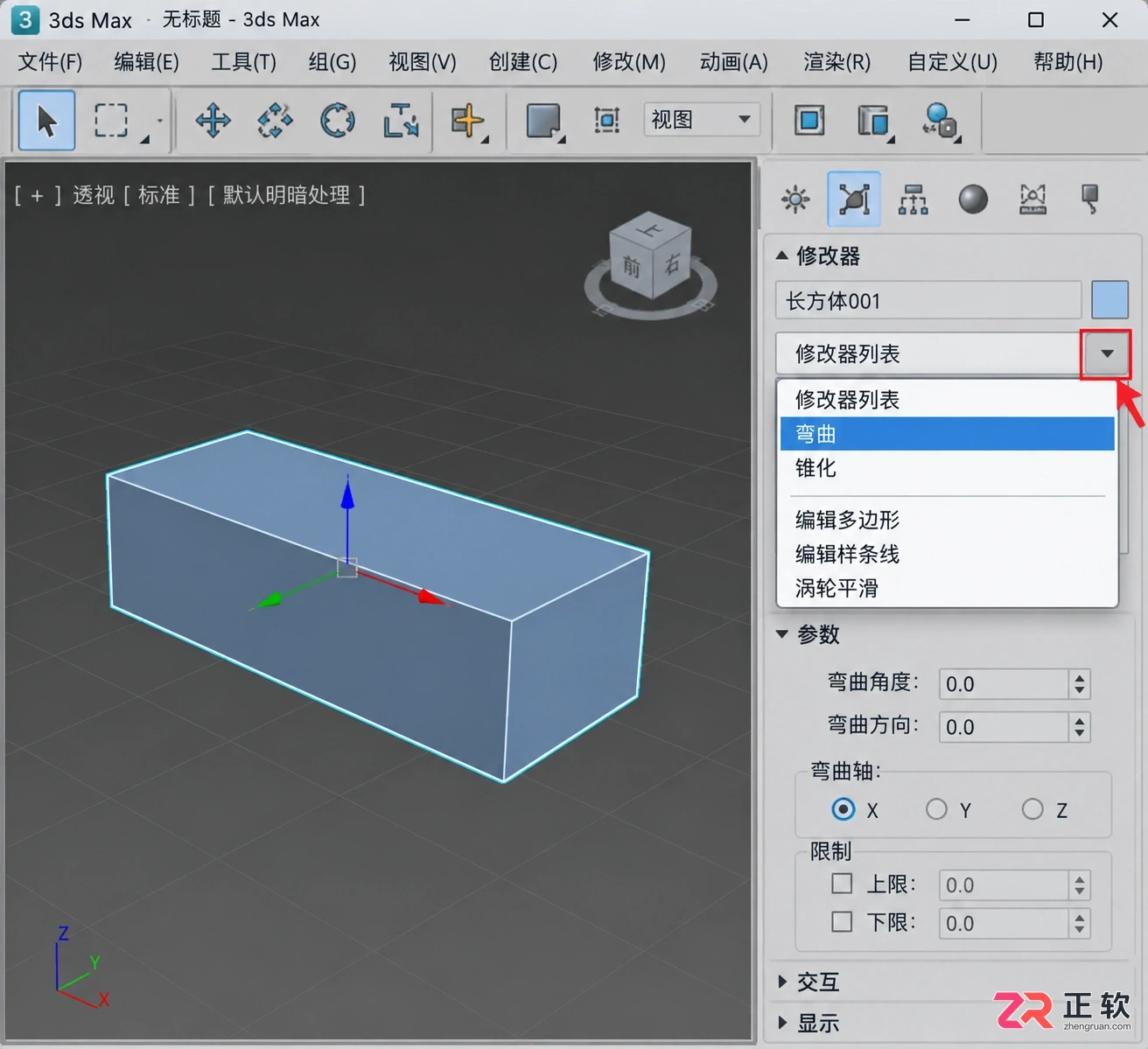Choose the Select and Scale tool
Image resolution: width=1148 pixels, height=1049 pixels.
coord(401,120)
